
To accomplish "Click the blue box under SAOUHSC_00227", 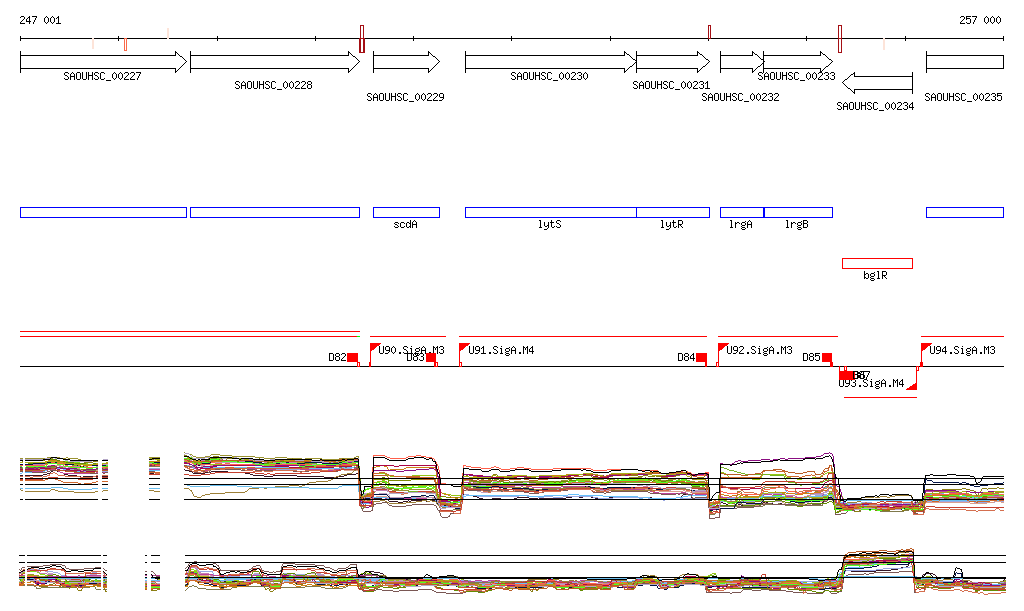I will point(103,212).
